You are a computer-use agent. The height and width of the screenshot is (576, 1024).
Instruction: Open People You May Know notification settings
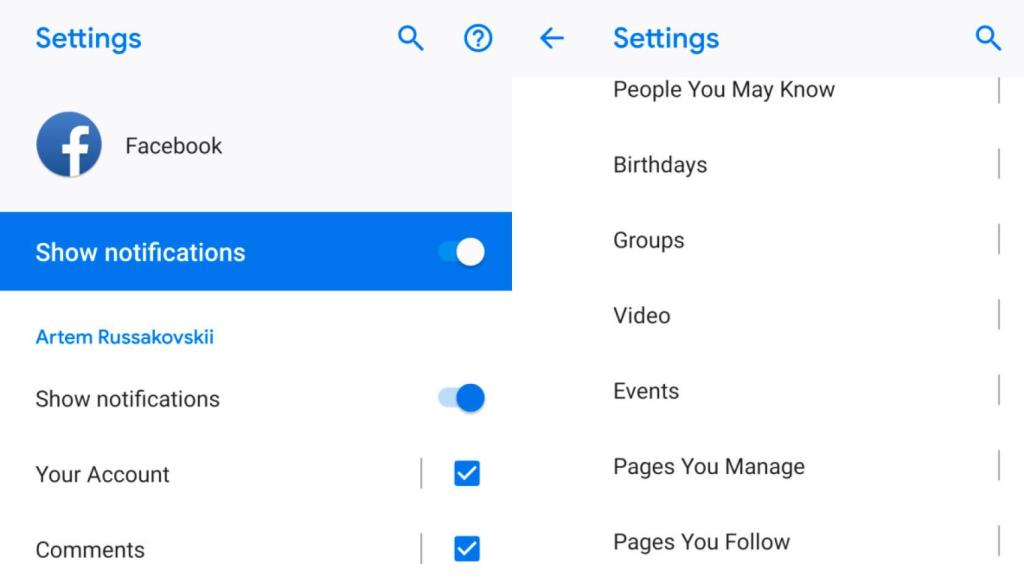[x=724, y=89]
